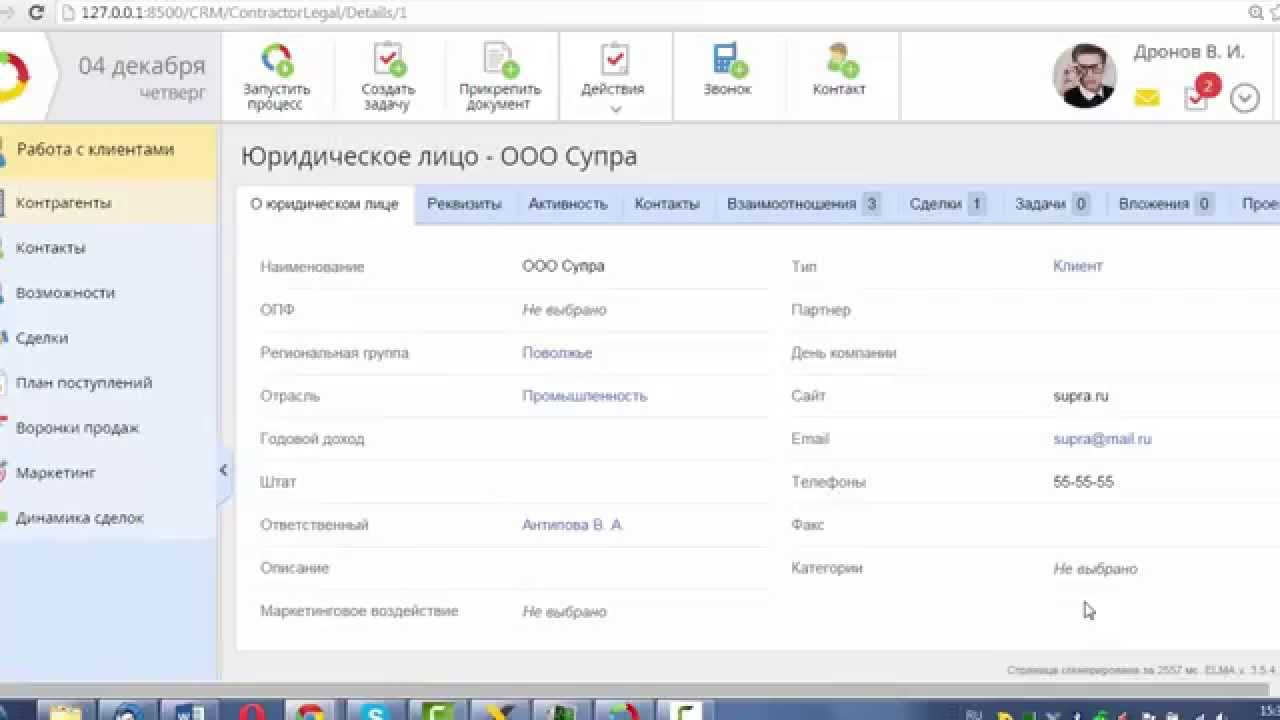Click Не выбрано next to Маркетинговое воздействие
The height and width of the screenshot is (720, 1280).
pyautogui.click(x=564, y=612)
